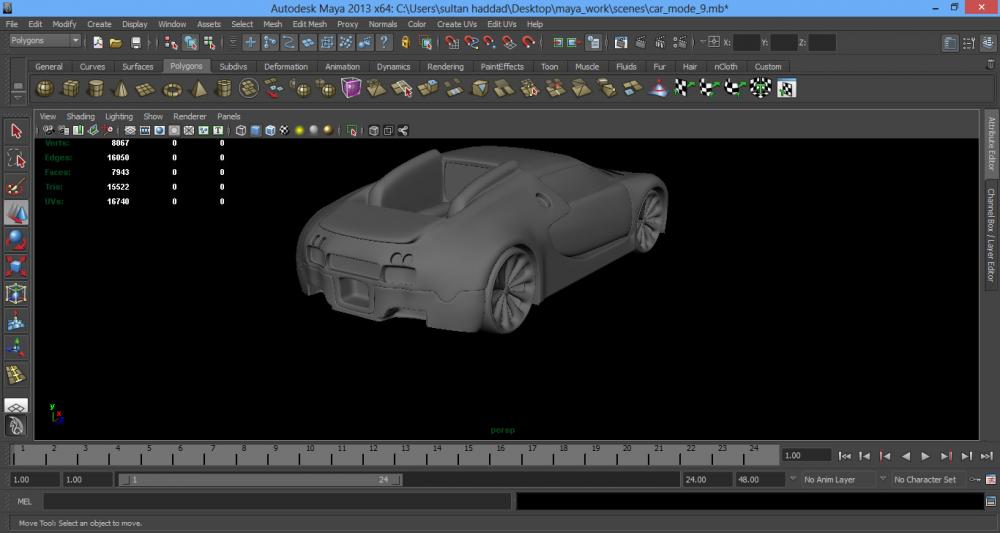The image size is (1000, 533).
Task: Select the Scale tool in the toolbox
Action: [x=16, y=267]
